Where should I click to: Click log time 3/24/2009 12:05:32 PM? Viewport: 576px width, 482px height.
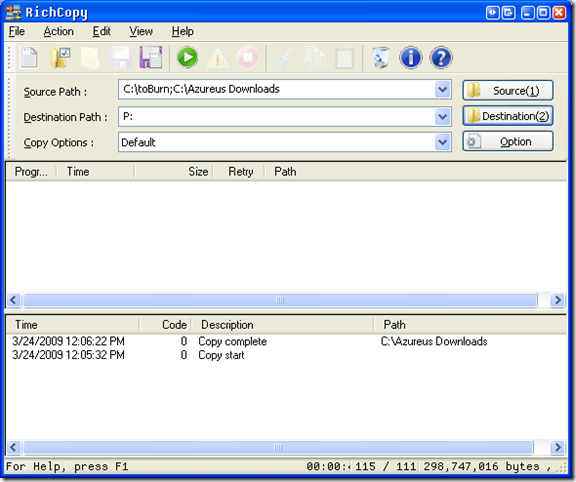[68, 355]
